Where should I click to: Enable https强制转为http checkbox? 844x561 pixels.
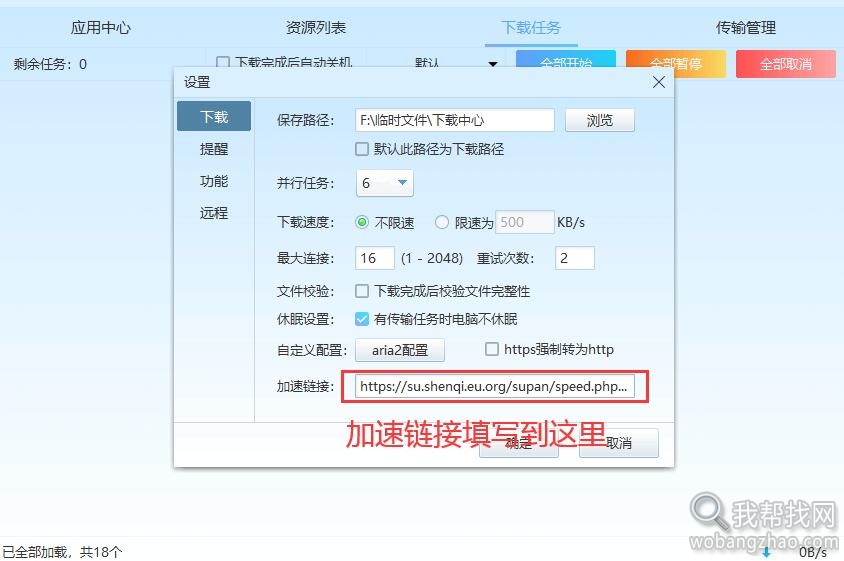coord(492,349)
